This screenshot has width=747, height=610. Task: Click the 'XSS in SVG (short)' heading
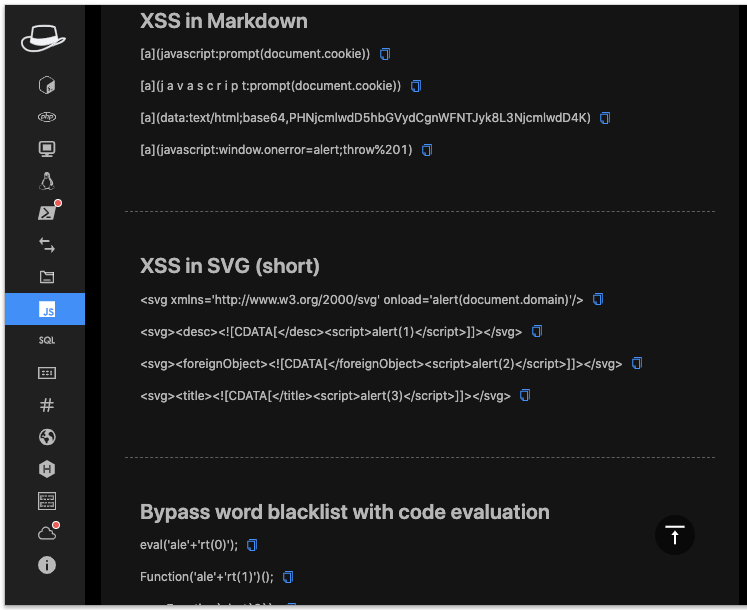pyautogui.click(x=230, y=266)
